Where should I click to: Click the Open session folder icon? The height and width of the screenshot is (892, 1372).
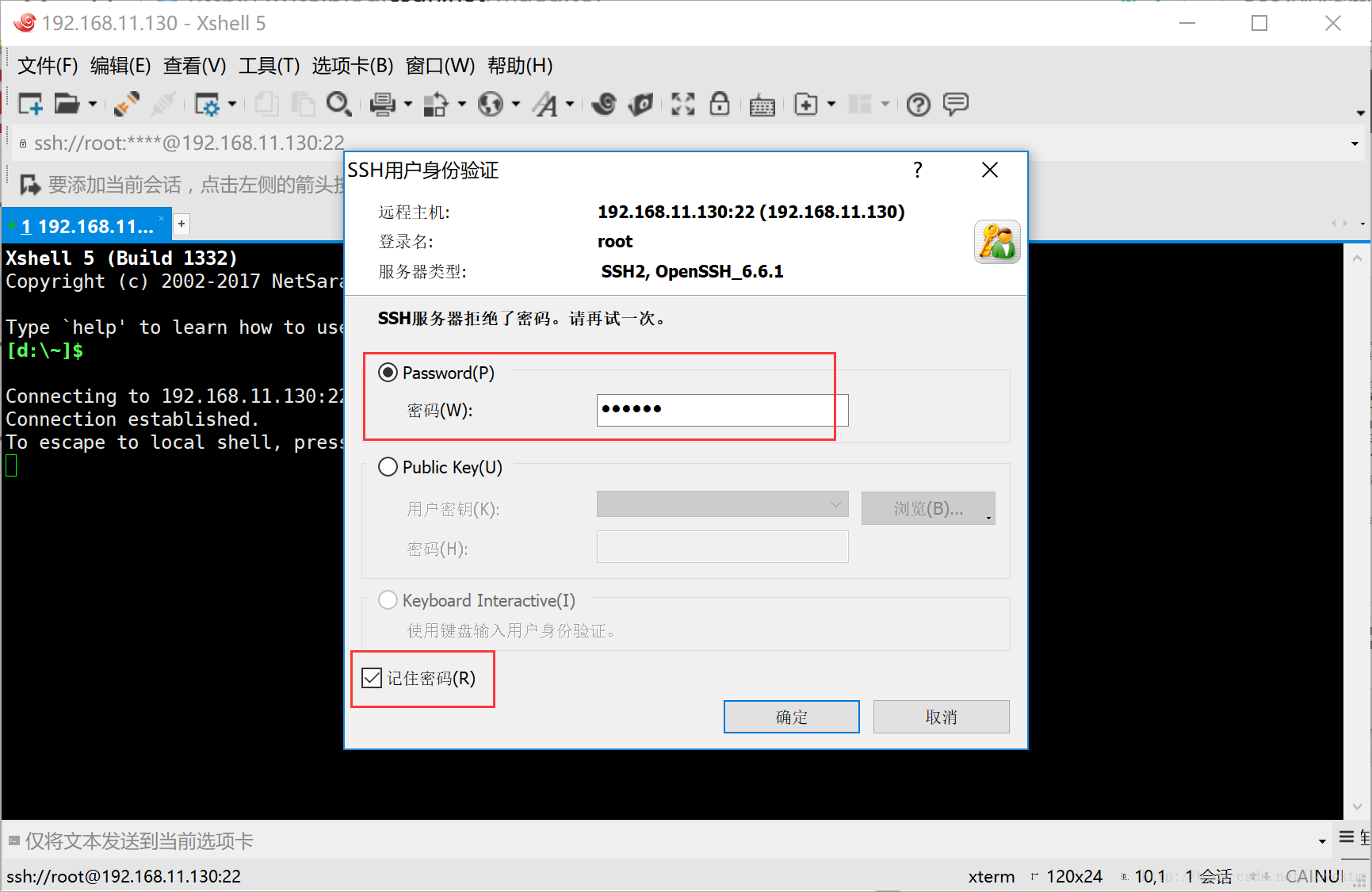(67, 104)
